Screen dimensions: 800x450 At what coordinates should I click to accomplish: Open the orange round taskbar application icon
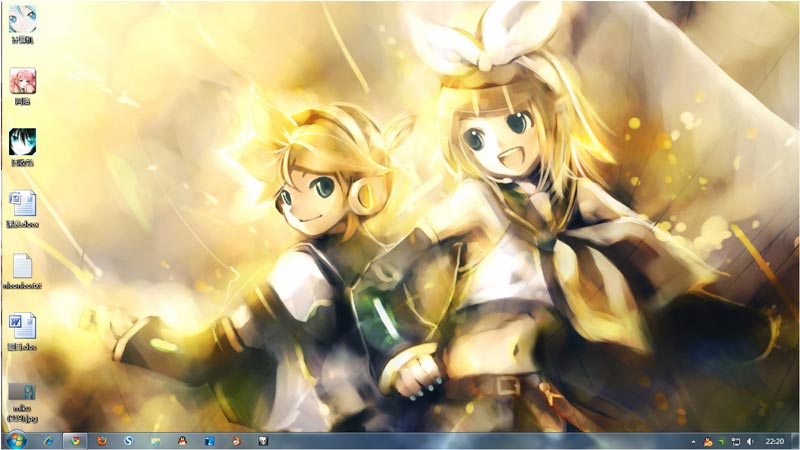[x=236, y=441]
